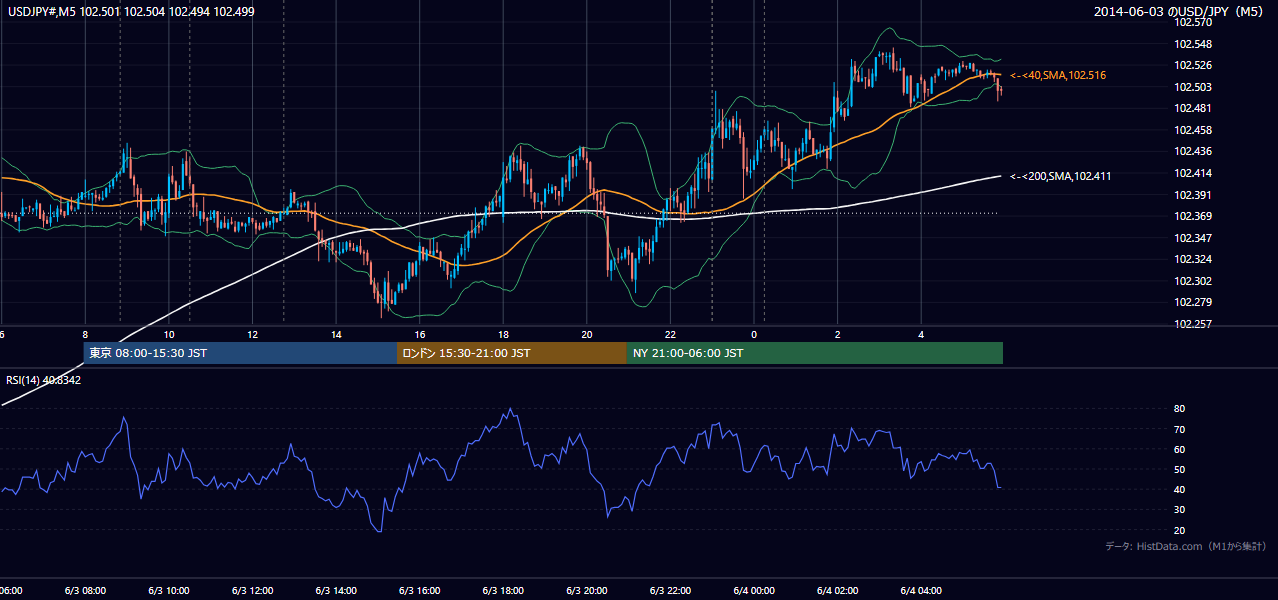Click the RSI(14) indicator label
1278x600 pixels.
(44, 380)
